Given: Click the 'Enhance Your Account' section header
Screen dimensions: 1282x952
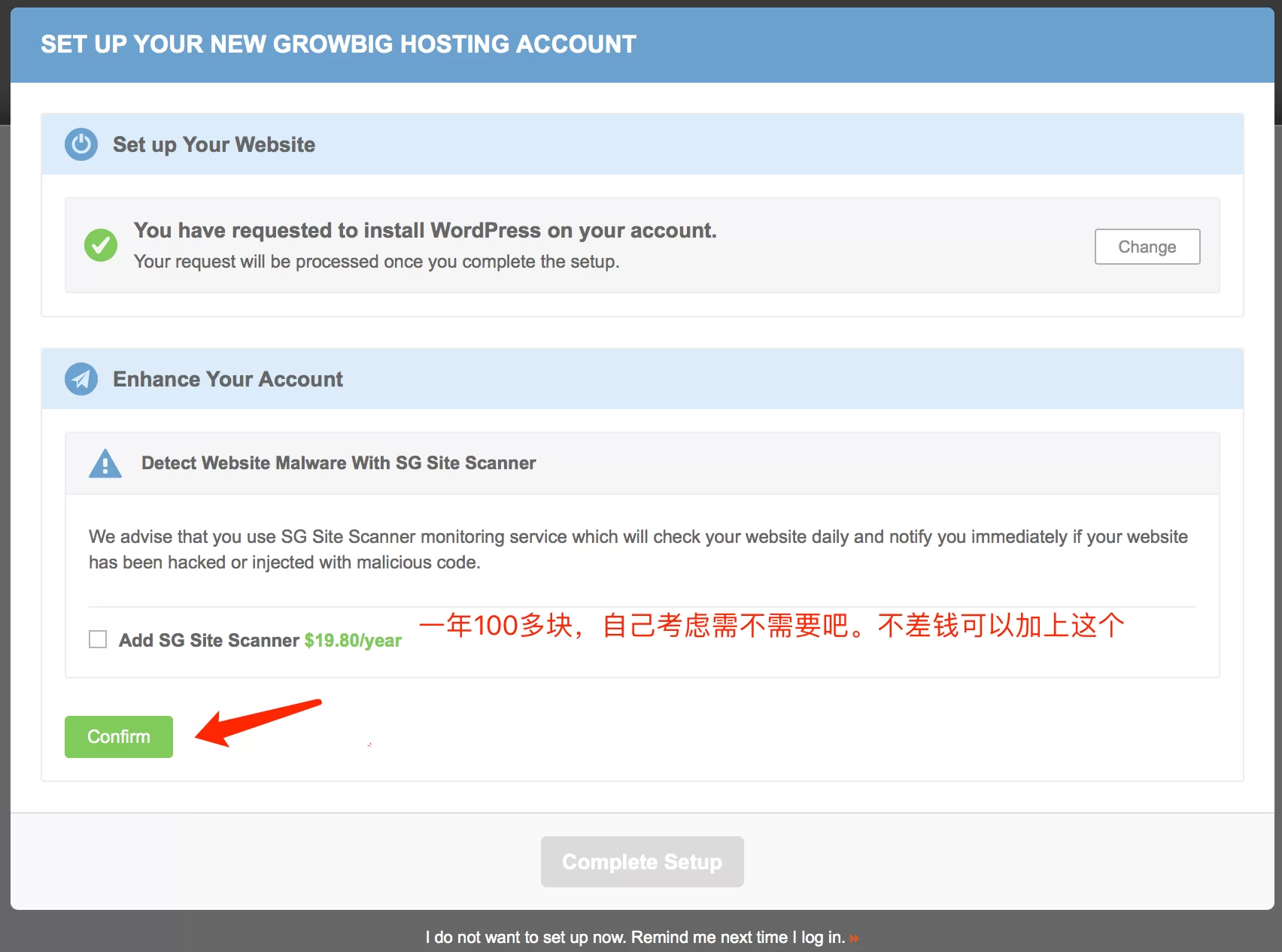Looking at the screenshot, I should pyautogui.click(x=643, y=379).
